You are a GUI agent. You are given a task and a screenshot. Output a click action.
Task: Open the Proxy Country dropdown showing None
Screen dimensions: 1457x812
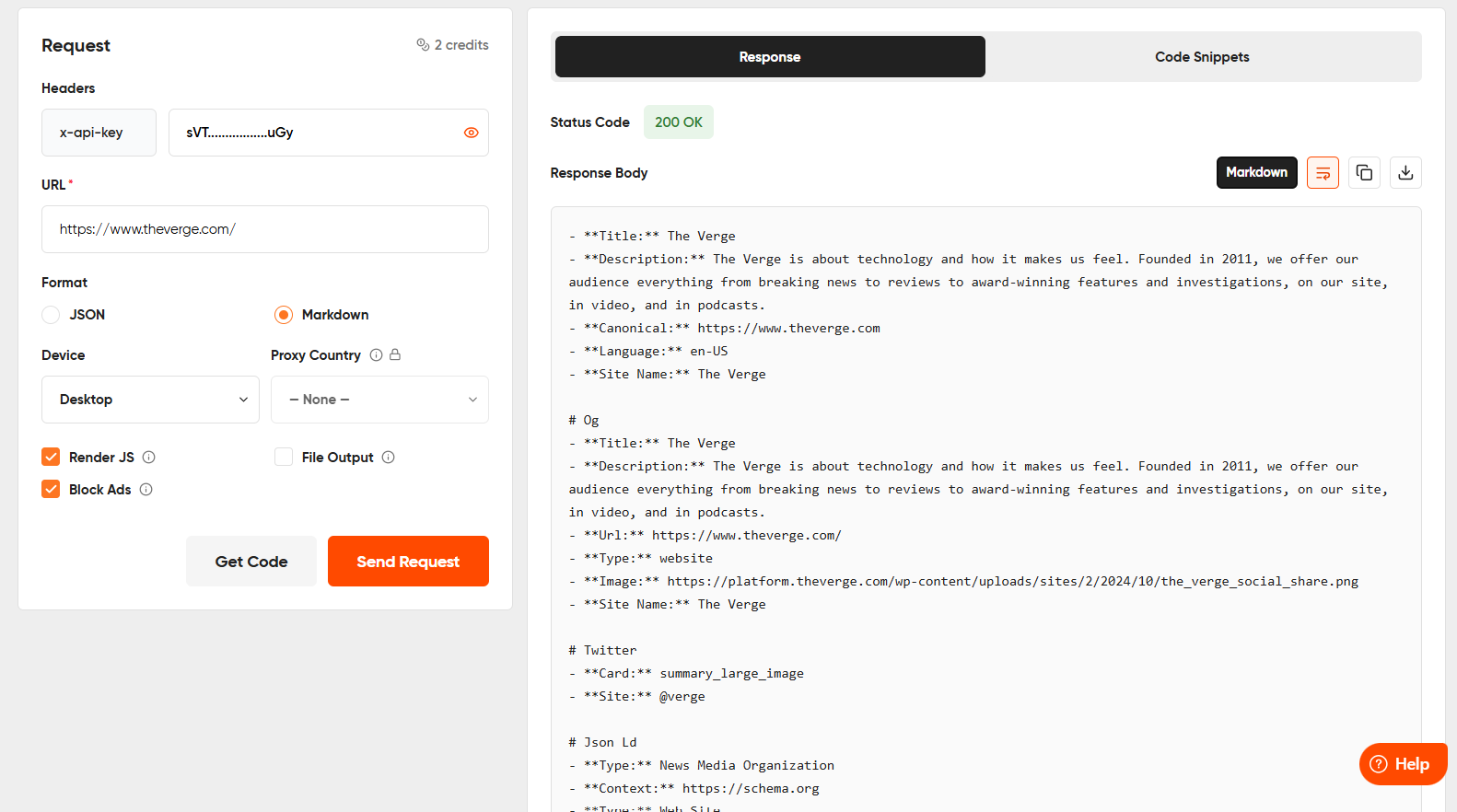[379, 400]
